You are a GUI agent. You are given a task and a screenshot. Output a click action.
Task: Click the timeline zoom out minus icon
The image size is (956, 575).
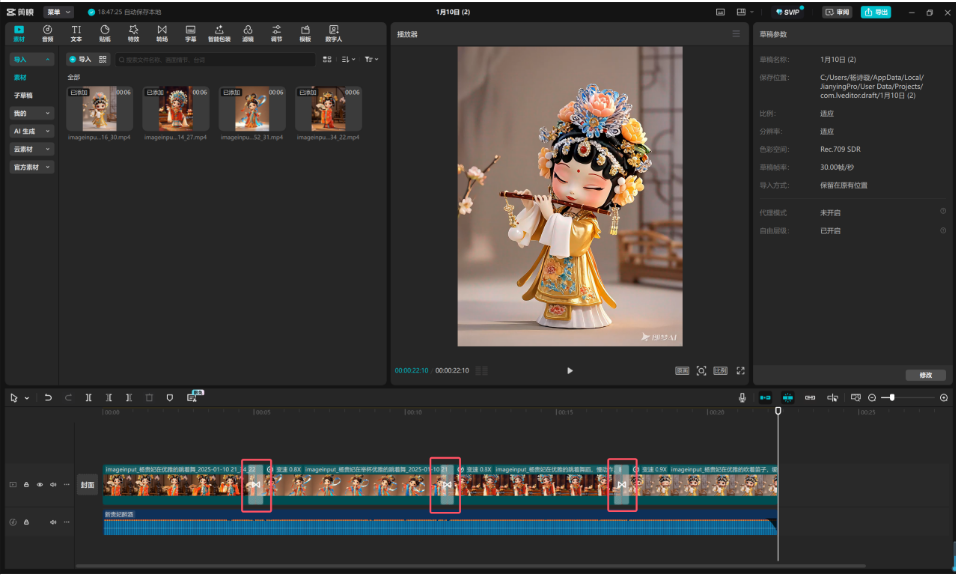[872, 398]
